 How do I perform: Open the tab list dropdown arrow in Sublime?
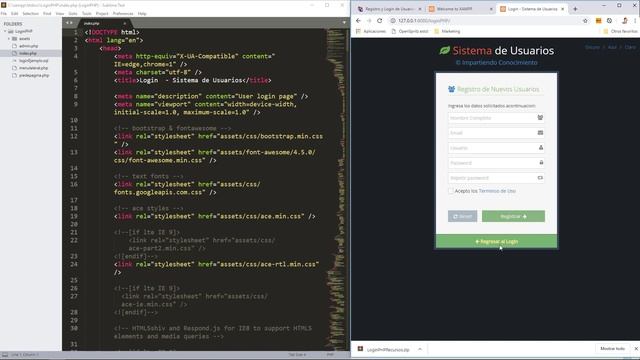344,23
